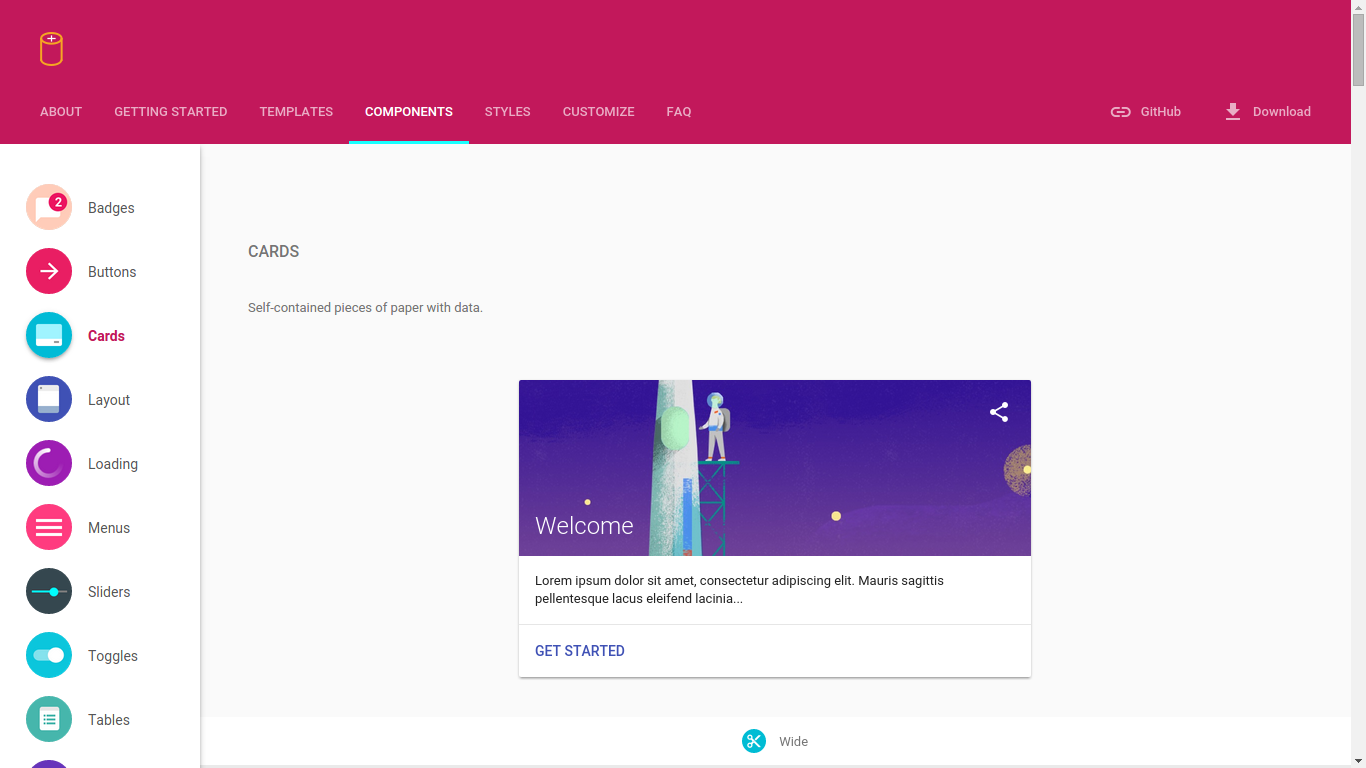This screenshot has width=1366, height=768.
Task: Click the Wide toggle below the card
Action: (x=793, y=741)
